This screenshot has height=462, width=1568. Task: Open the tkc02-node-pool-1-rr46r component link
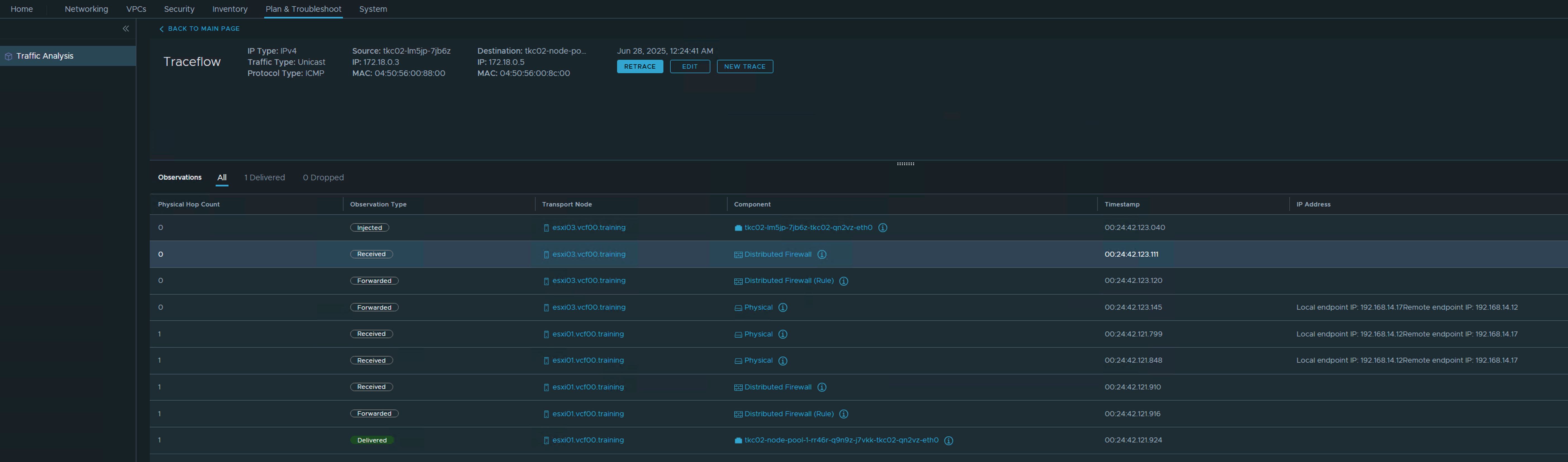coord(841,440)
